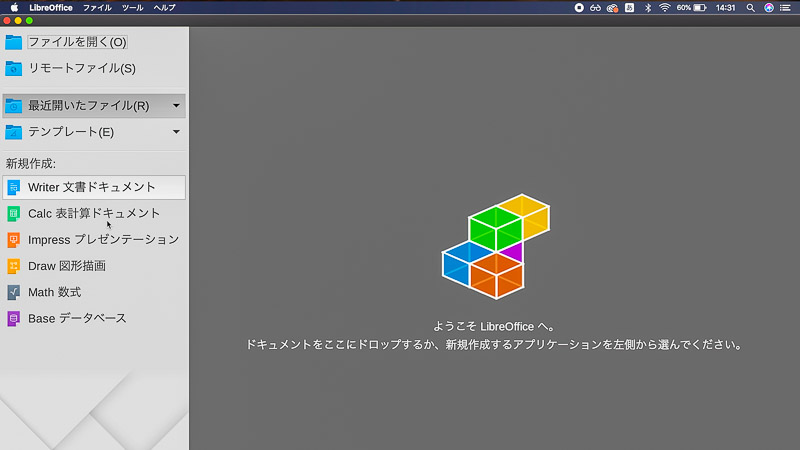Image resolution: width=800 pixels, height=450 pixels.
Task: Create a new Impress プレゼンテーション
Action: point(94,240)
